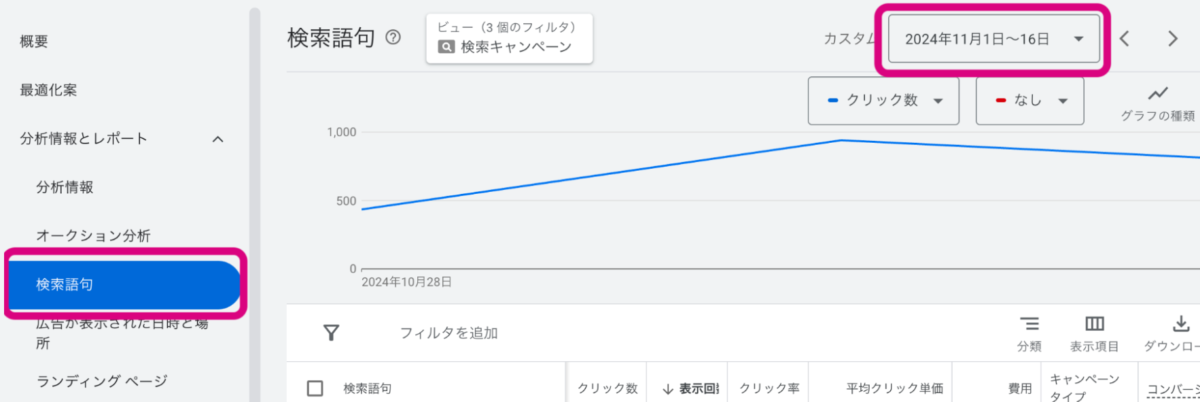The height and width of the screenshot is (402, 1200).
Task: Open ランディング ページ in the sidebar
Action: click(x=102, y=380)
